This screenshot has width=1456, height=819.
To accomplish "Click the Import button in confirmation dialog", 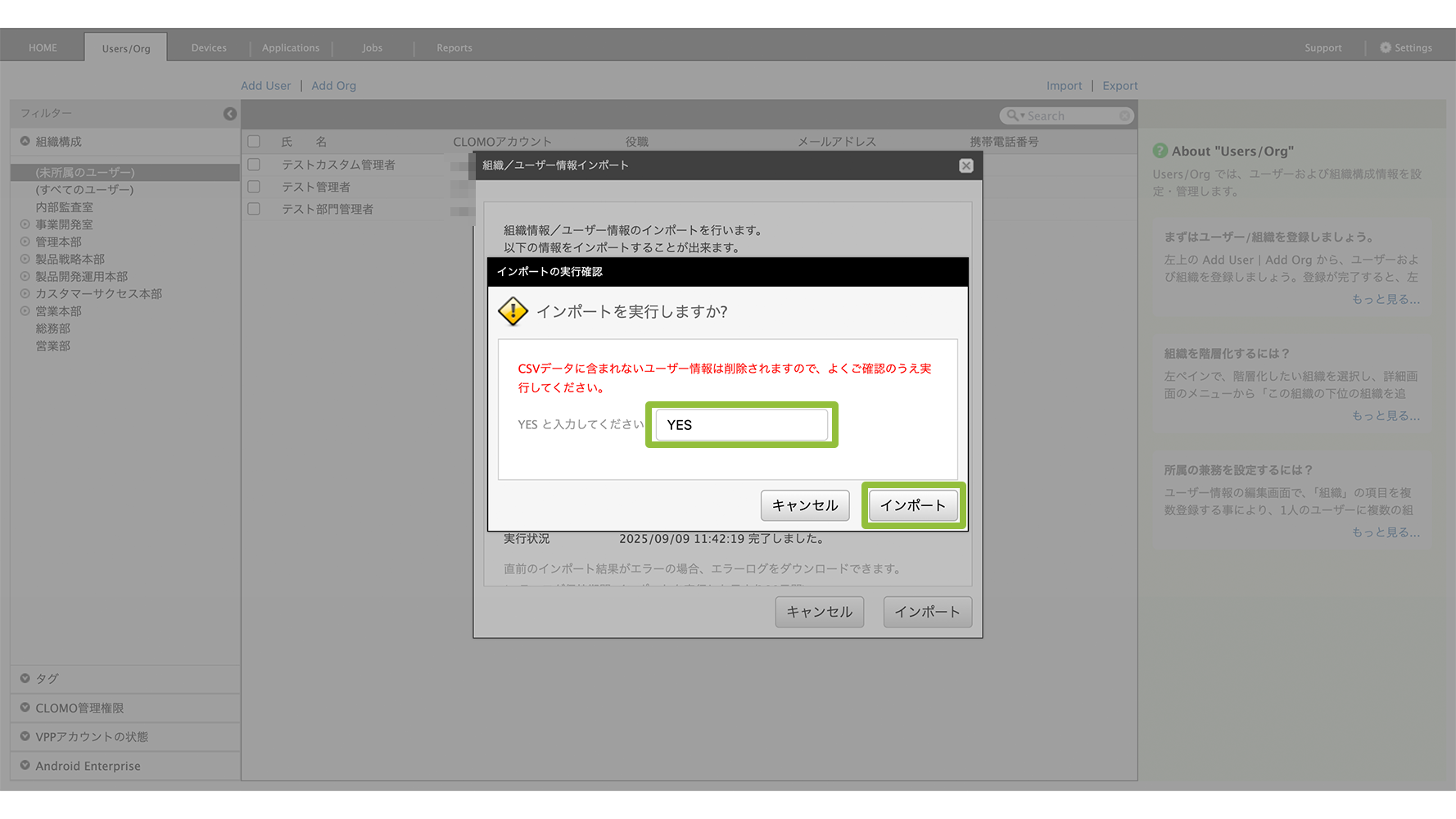I will pyautogui.click(x=912, y=505).
